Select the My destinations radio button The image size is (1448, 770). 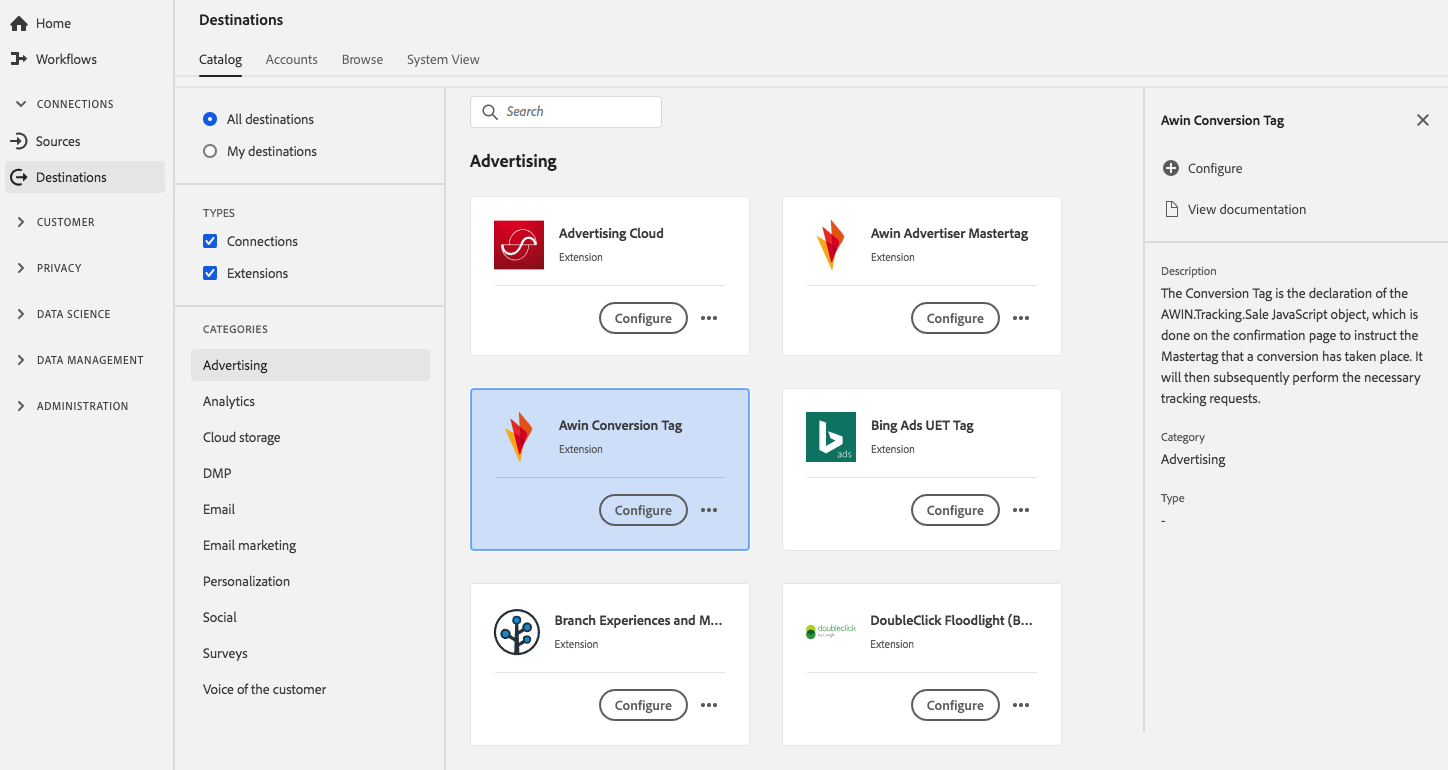tap(210, 151)
